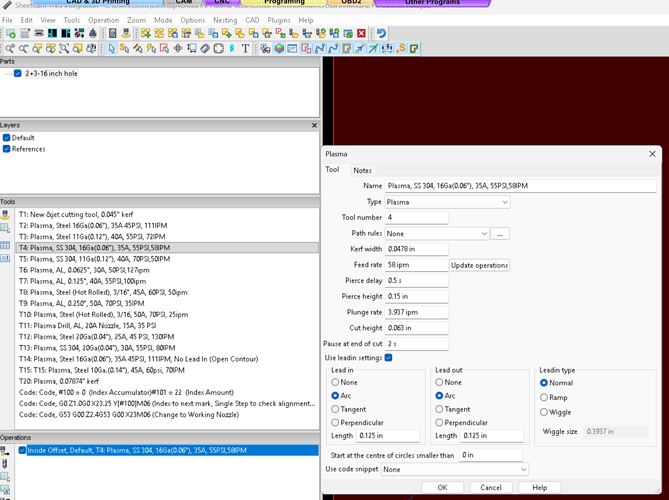Click the Lead in Length input field
This screenshot has width=669, height=500.
click(x=388, y=436)
